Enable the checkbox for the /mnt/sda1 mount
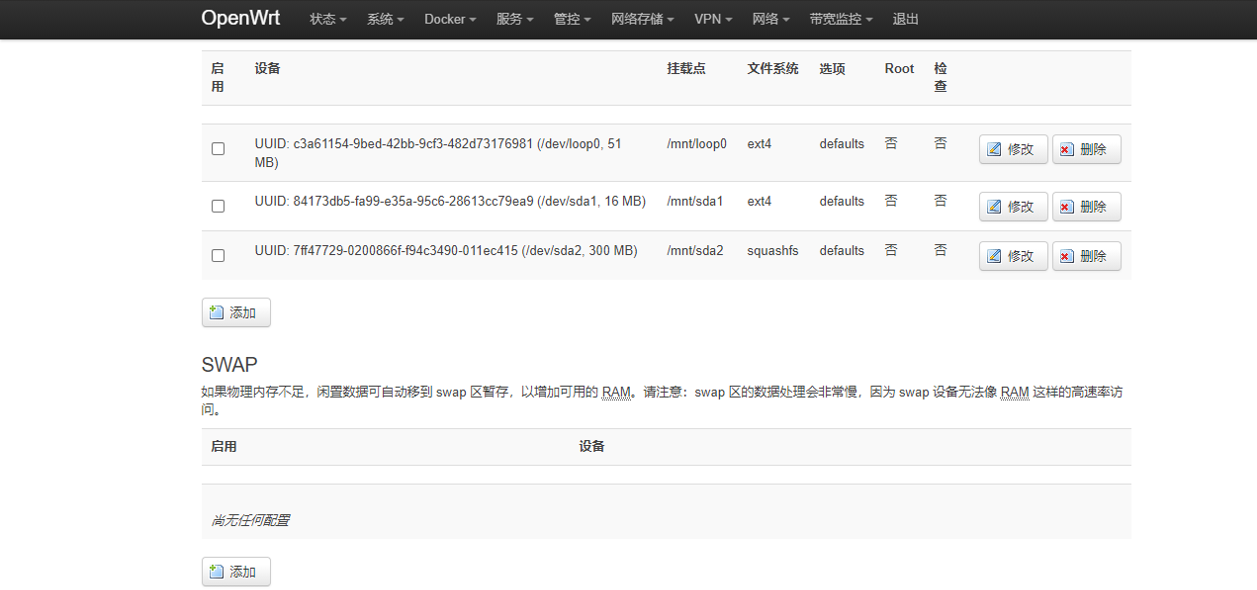The image size is (1257, 590). 218,207
